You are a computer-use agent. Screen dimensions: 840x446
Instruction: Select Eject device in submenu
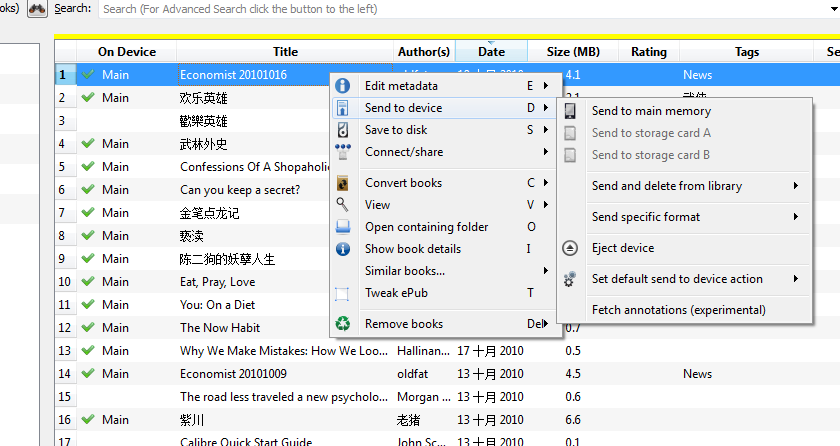[x=685, y=248]
